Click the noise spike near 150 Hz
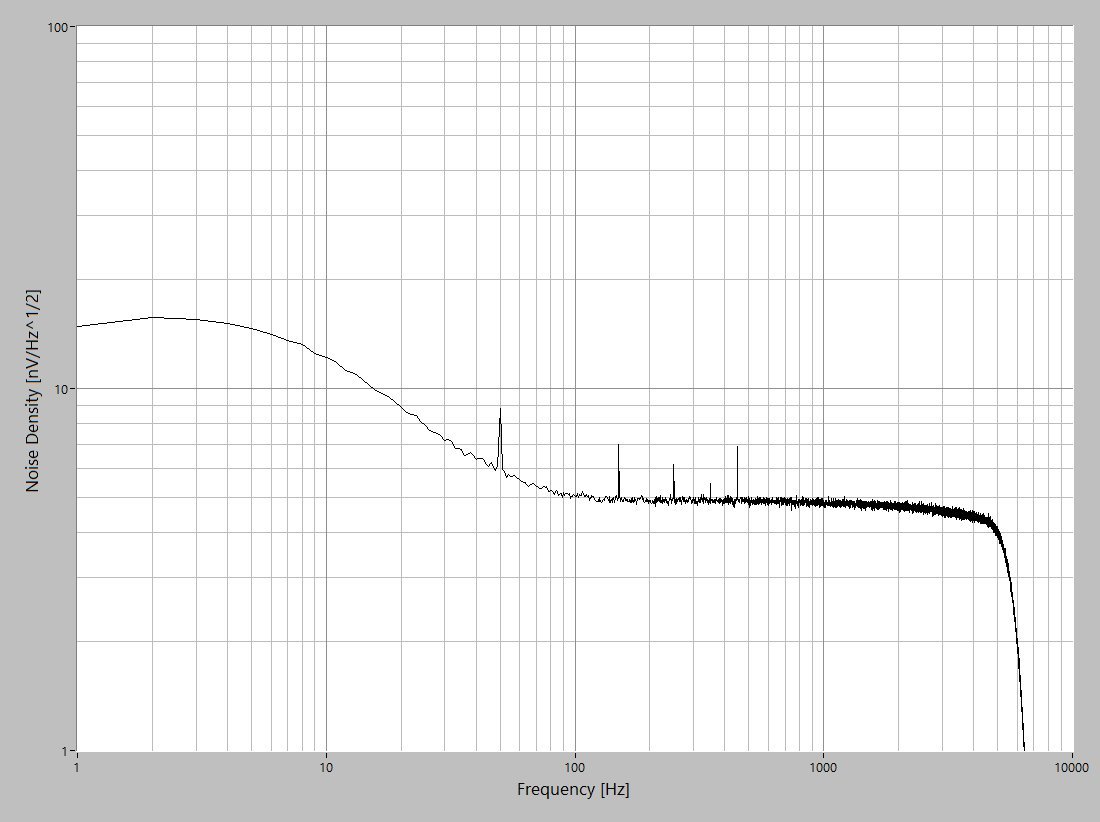 (x=619, y=471)
